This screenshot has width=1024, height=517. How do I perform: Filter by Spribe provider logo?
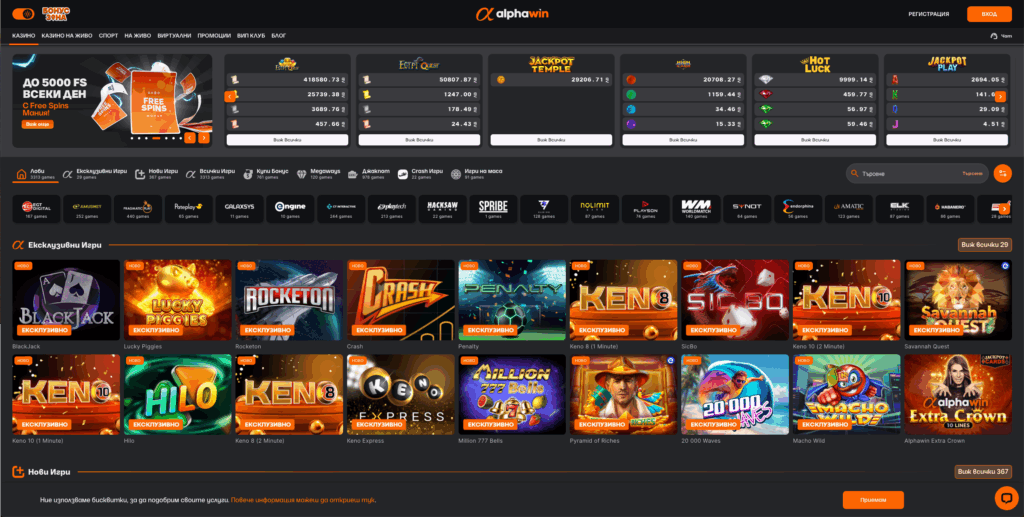pos(492,209)
